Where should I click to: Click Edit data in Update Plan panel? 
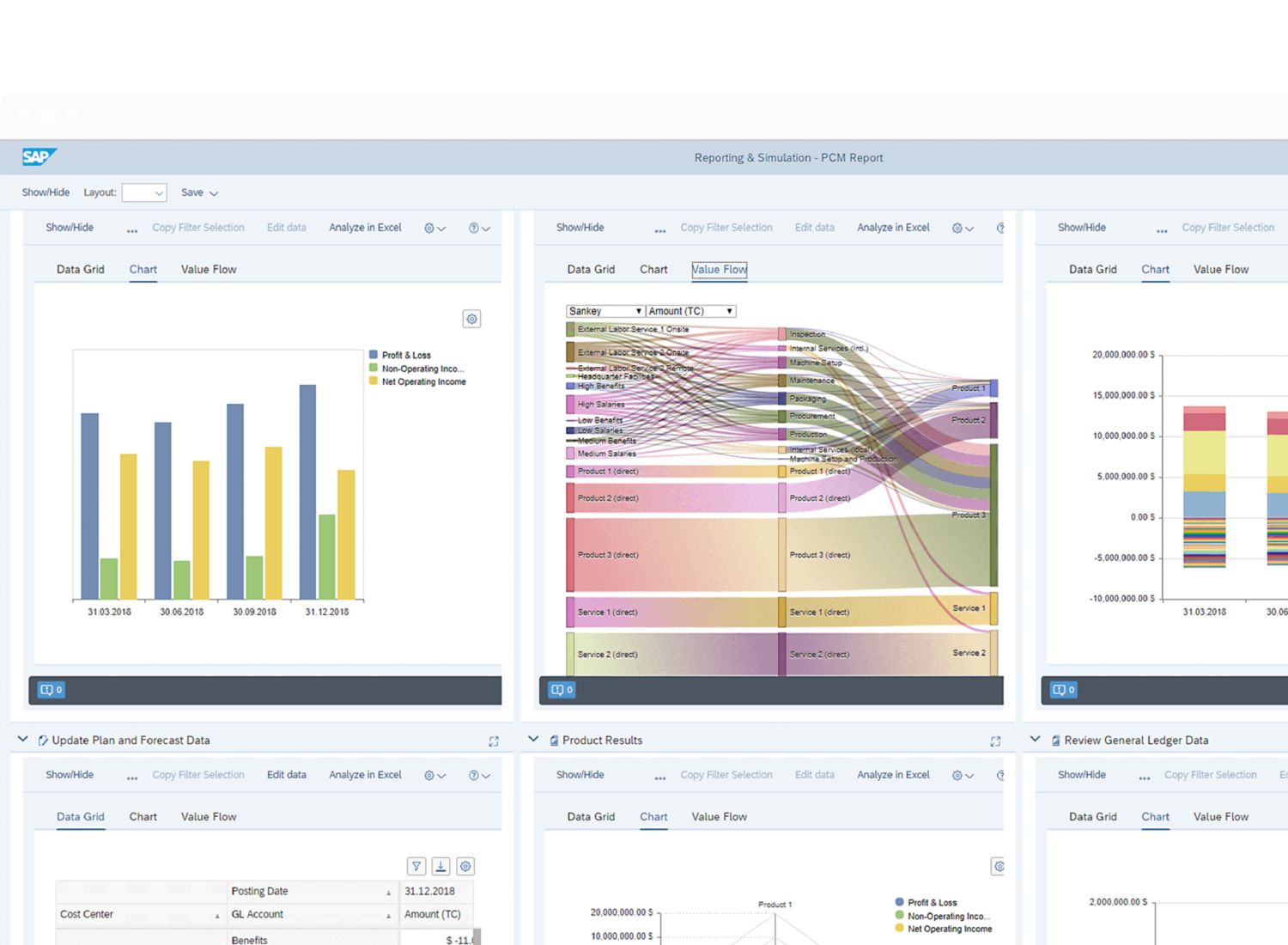pyautogui.click(x=286, y=775)
